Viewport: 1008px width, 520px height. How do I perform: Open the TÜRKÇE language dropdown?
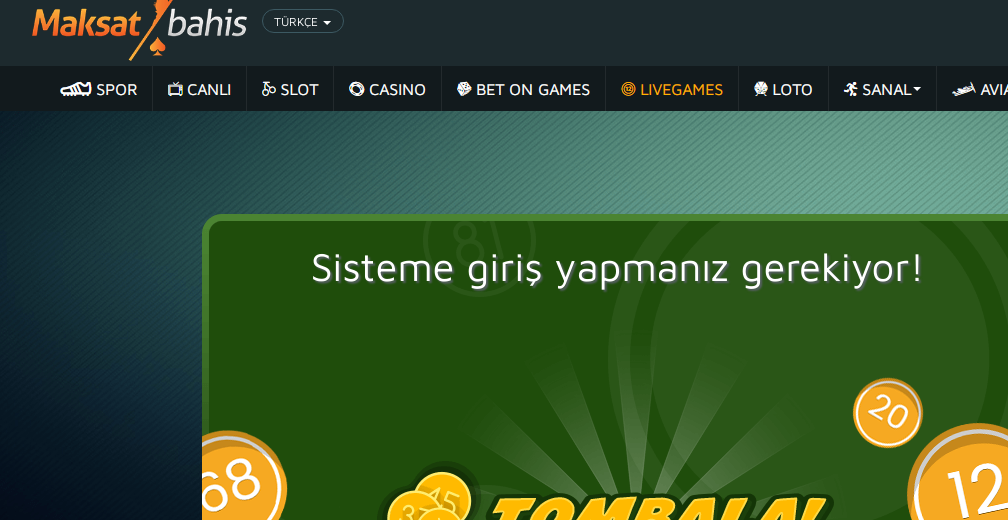[303, 21]
